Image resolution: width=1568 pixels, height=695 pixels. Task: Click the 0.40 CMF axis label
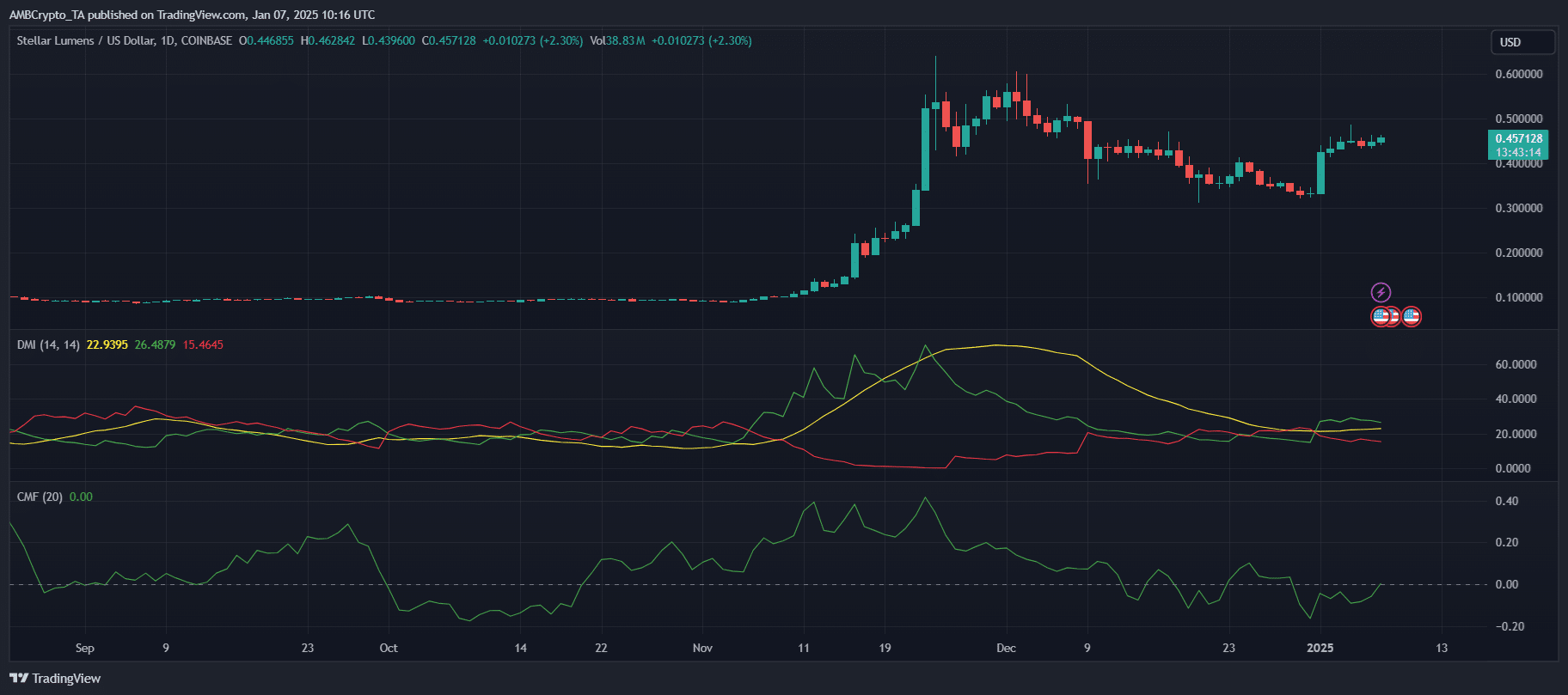point(1507,501)
